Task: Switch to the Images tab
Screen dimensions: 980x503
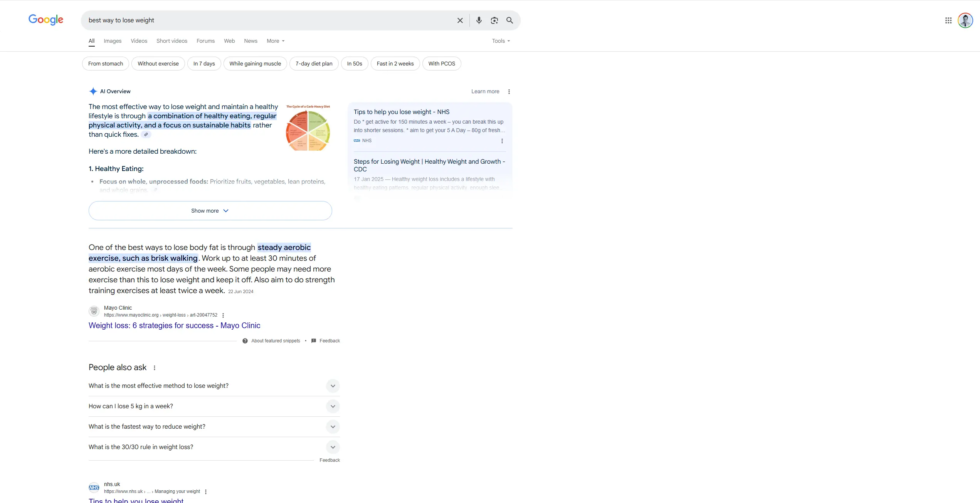Action: click(x=112, y=41)
